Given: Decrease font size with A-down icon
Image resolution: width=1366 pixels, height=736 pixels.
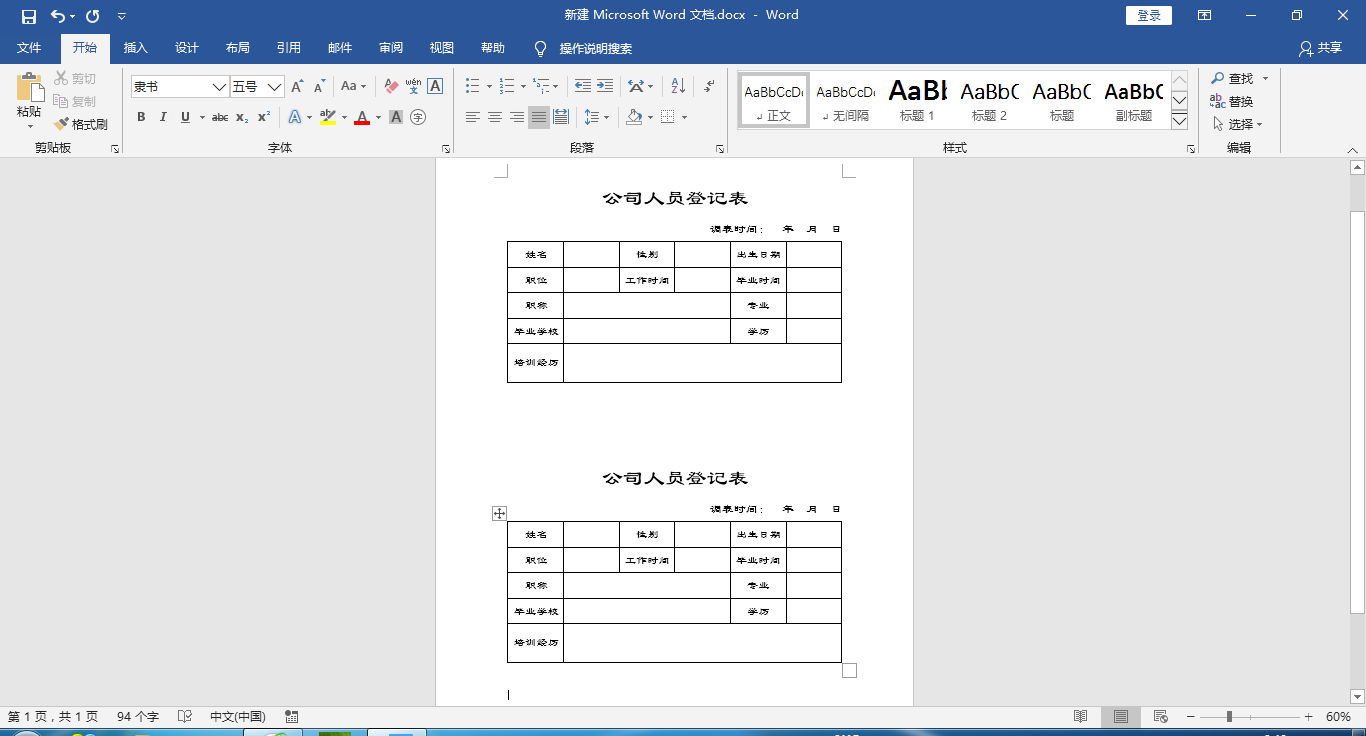Looking at the screenshot, I should [320, 87].
